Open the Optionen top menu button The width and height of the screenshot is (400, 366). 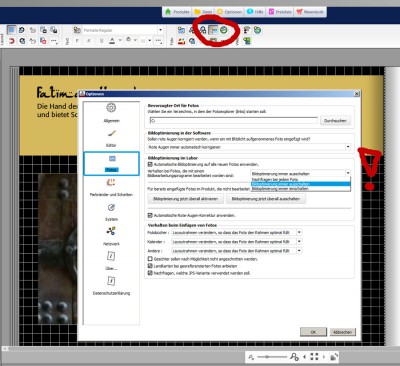[x=229, y=12]
